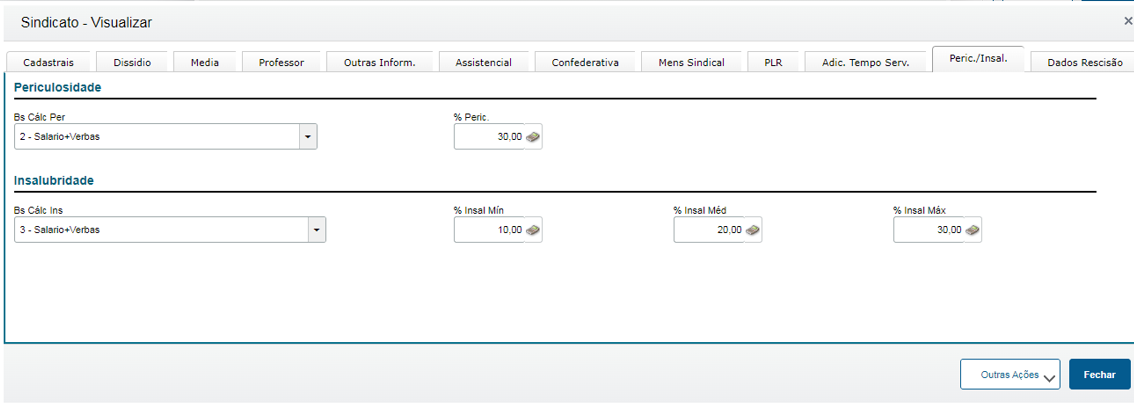1134x406 pixels.
Task: Select the Dados Rescisão tab
Action: tap(1084, 62)
